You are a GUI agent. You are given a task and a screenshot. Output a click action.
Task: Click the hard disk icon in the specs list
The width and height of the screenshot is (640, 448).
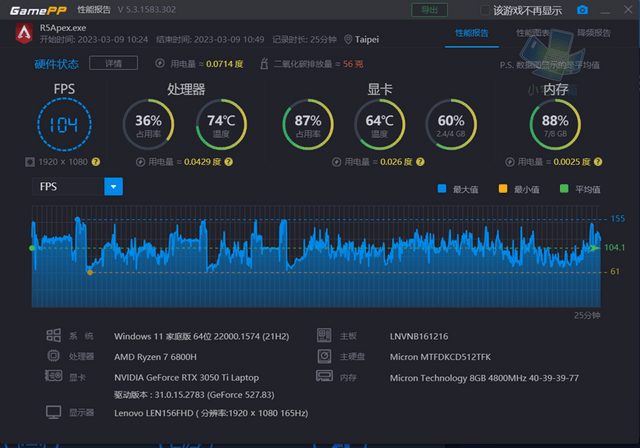(324, 356)
